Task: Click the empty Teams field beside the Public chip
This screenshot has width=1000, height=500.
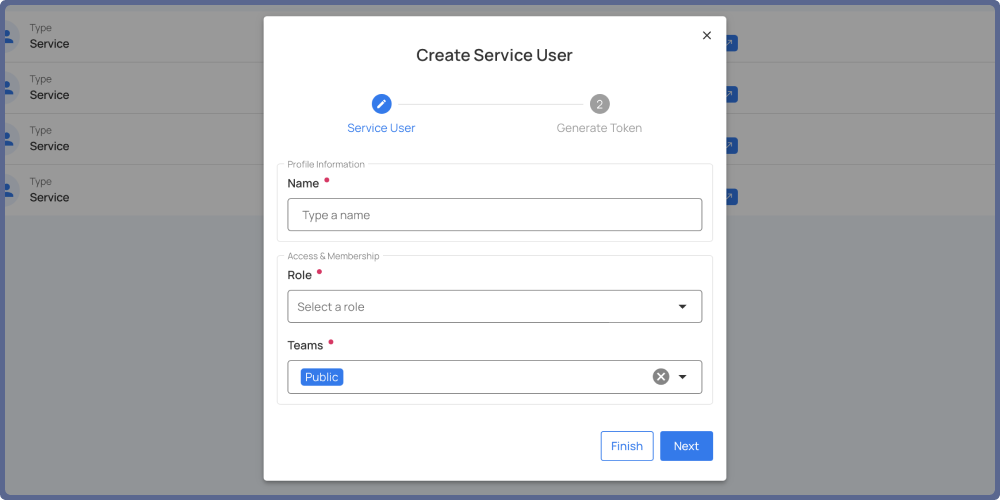Action: click(x=495, y=377)
